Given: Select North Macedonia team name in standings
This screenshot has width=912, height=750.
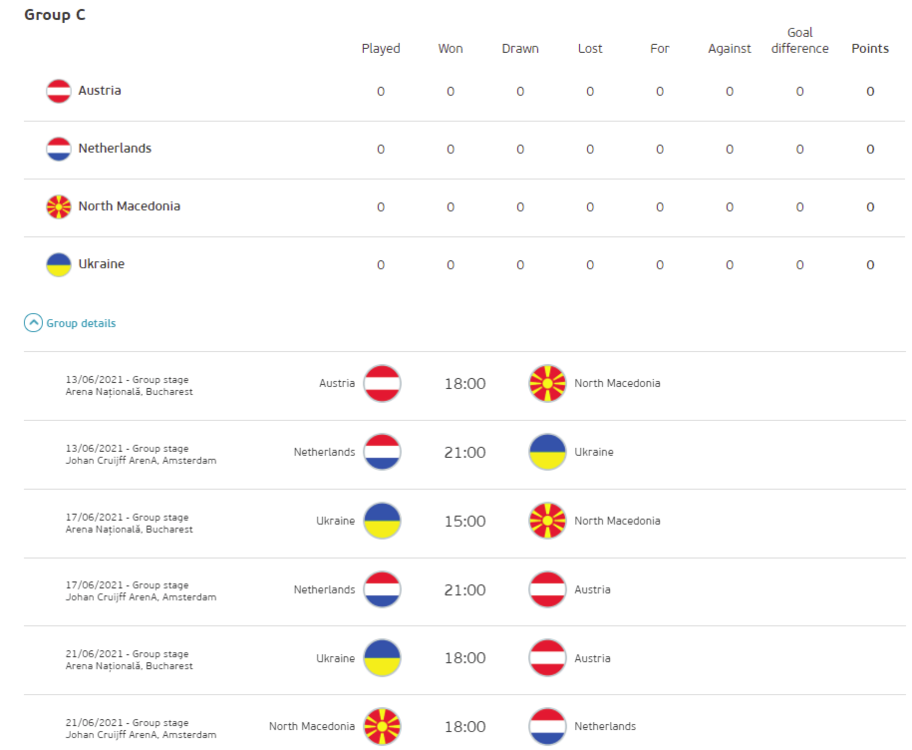Looking at the screenshot, I should click(129, 207).
